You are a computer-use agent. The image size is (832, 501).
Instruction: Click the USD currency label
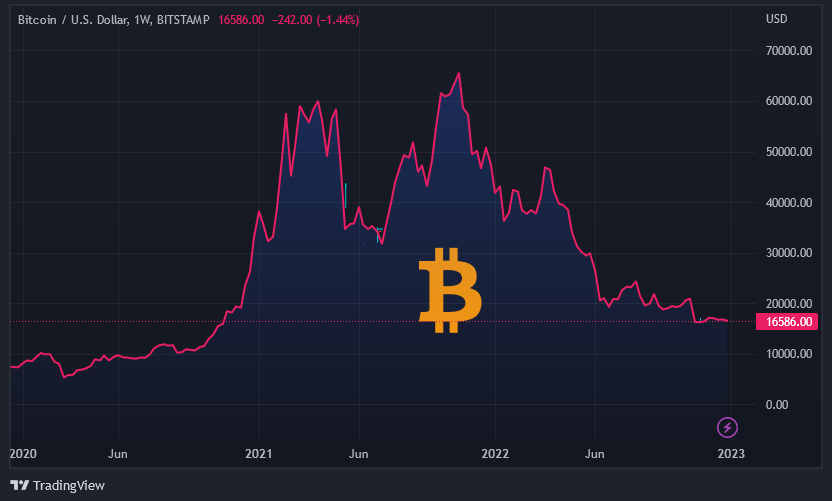click(x=776, y=19)
